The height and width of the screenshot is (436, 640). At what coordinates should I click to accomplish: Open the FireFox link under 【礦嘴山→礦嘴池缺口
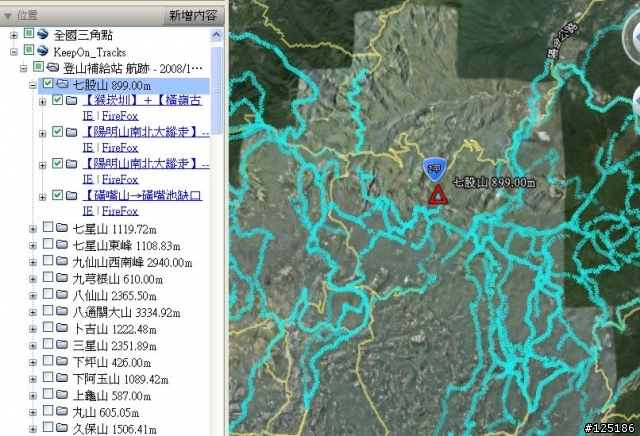point(120,211)
